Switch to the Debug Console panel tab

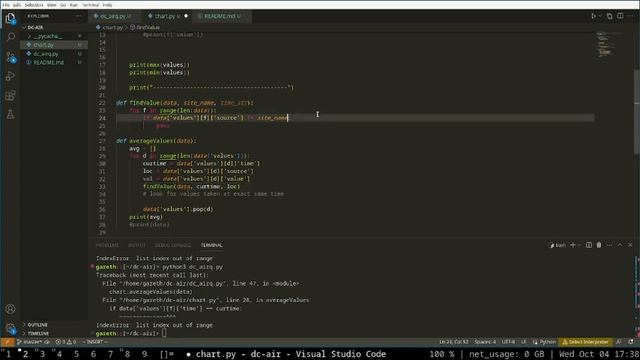click(x=173, y=245)
